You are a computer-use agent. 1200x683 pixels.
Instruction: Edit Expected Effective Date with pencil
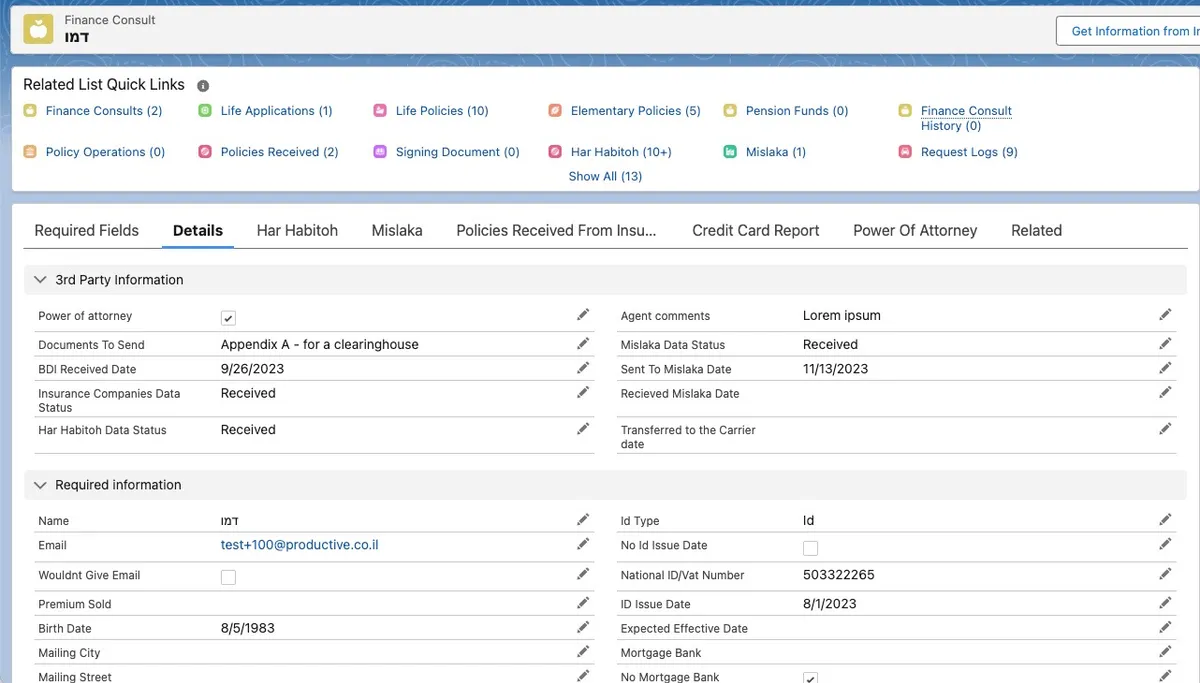1165,628
